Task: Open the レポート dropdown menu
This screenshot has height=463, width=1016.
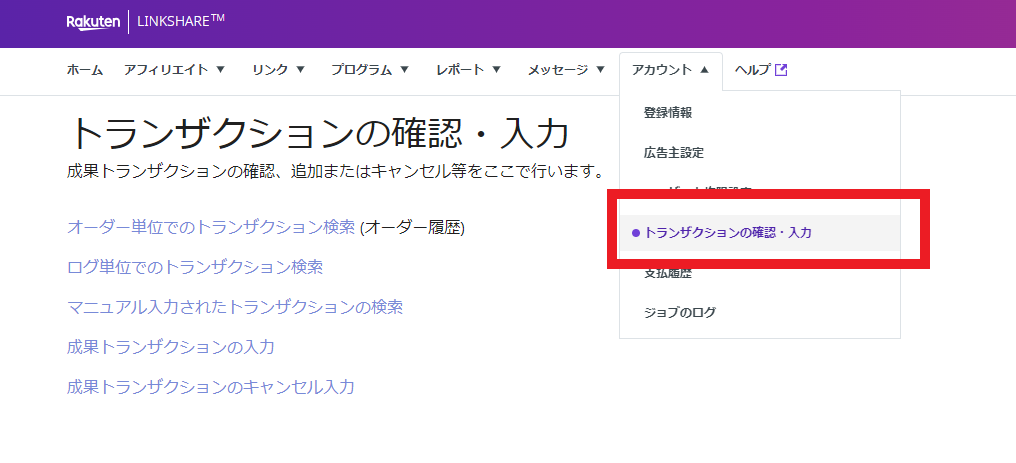Action: click(469, 70)
